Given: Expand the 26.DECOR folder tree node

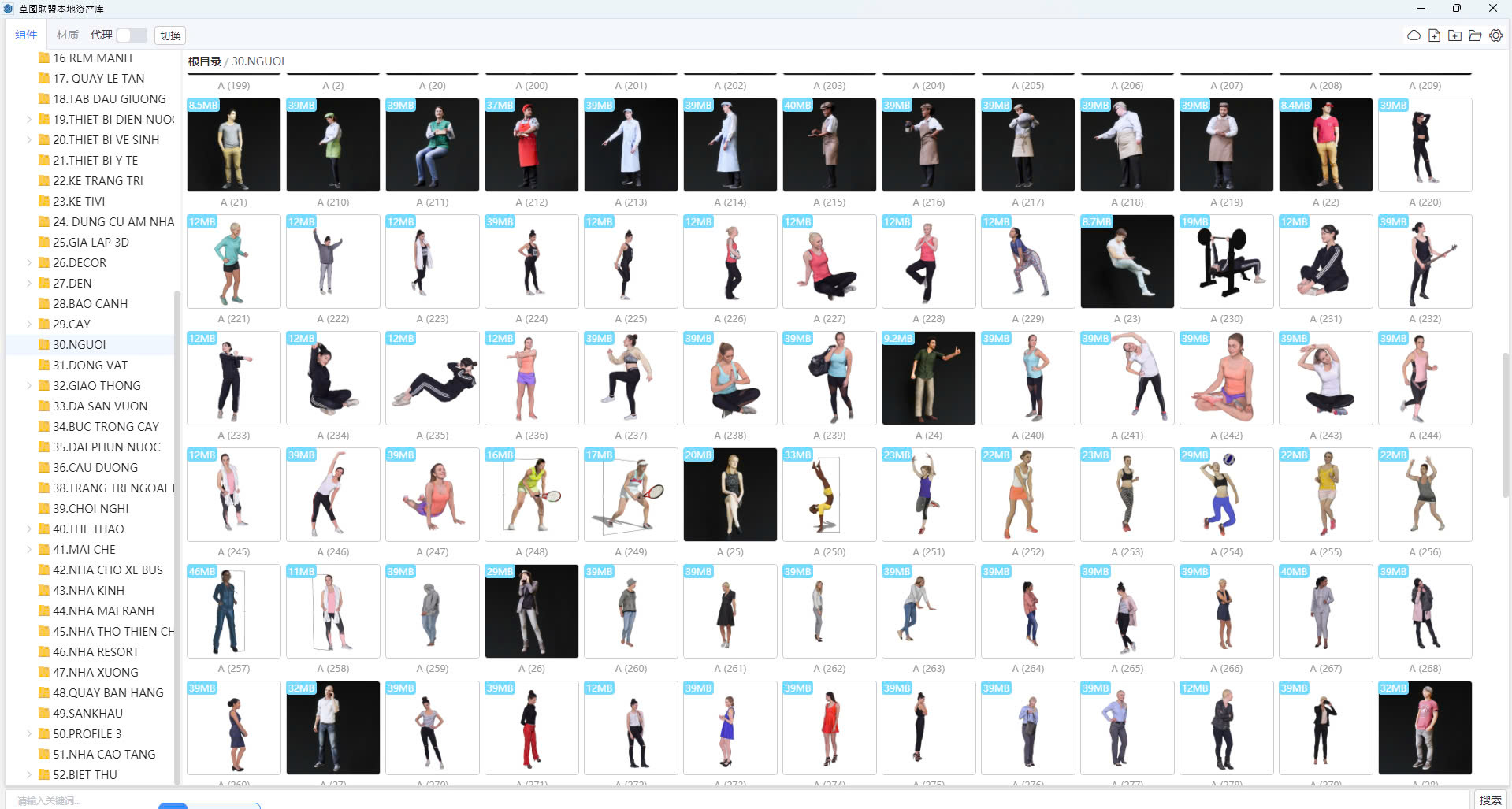Looking at the screenshot, I should coord(29,263).
